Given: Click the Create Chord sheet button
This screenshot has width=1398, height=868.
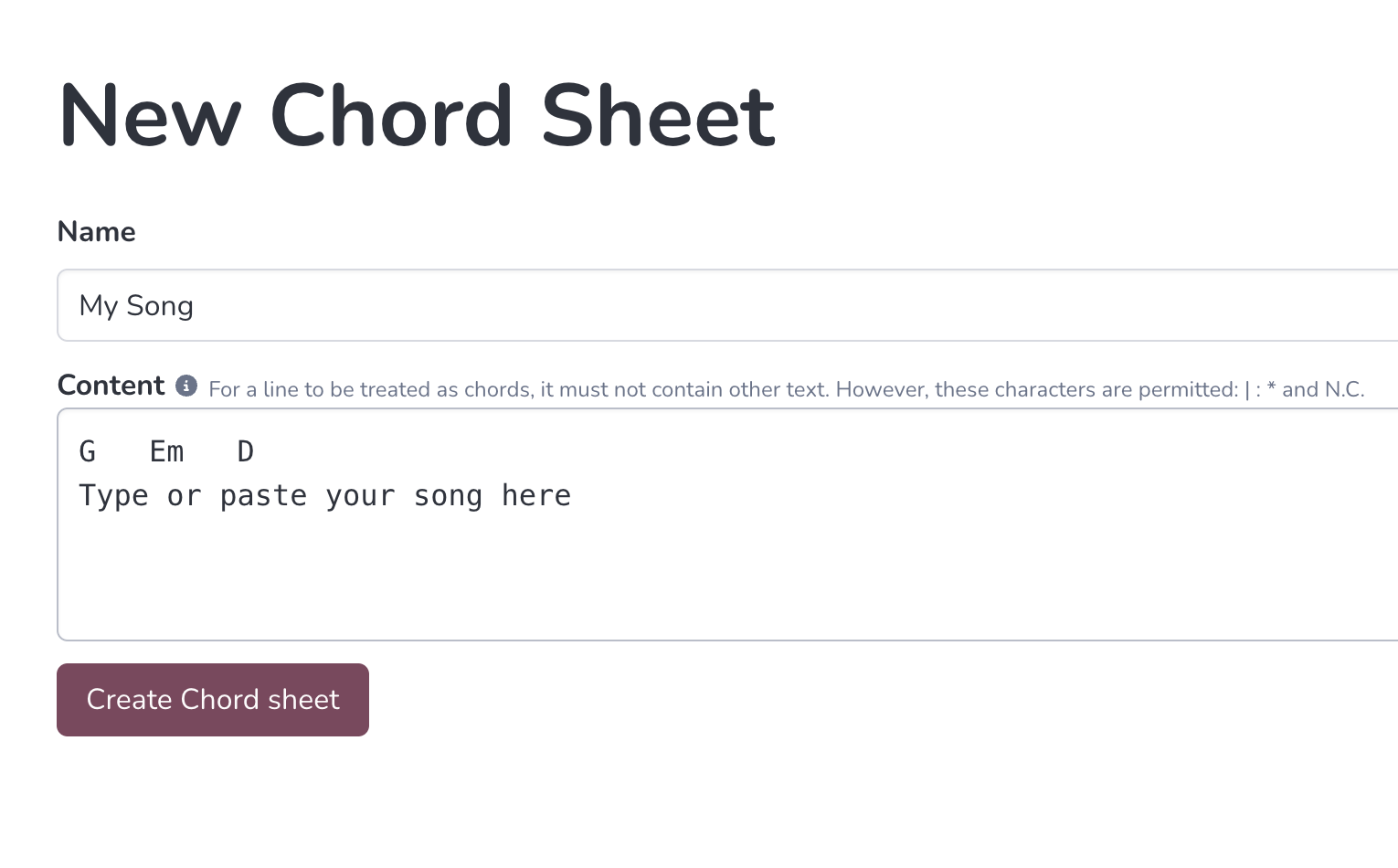Looking at the screenshot, I should (213, 700).
